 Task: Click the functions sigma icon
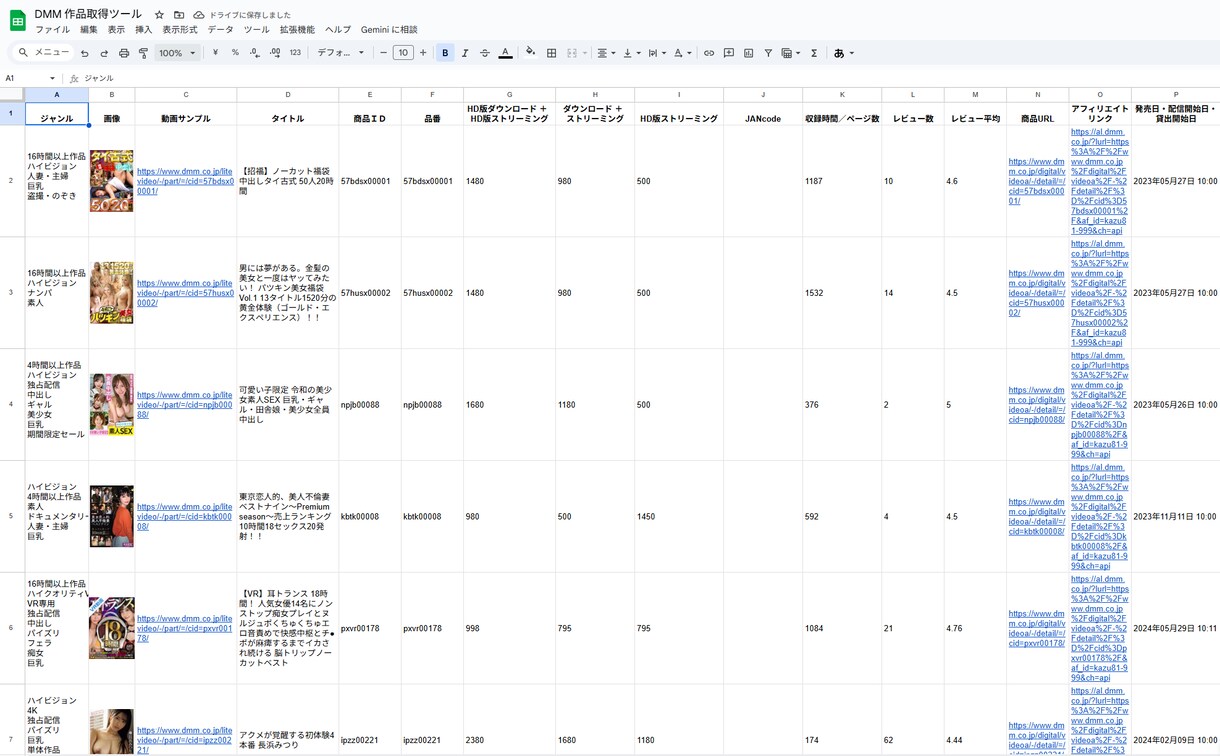[x=814, y=53]
